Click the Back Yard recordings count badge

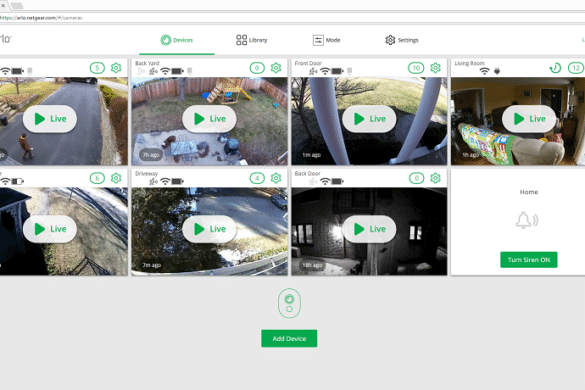click(257, 68)
